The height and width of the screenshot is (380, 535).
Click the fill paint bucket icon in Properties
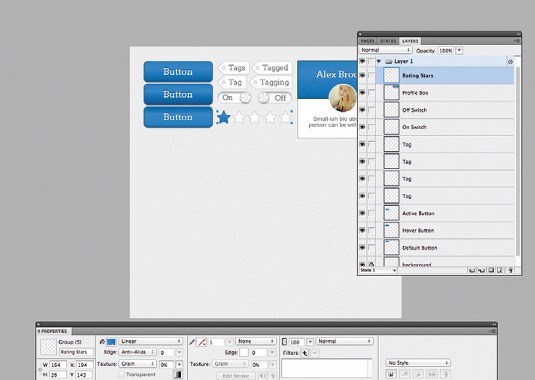click(102, 341)
